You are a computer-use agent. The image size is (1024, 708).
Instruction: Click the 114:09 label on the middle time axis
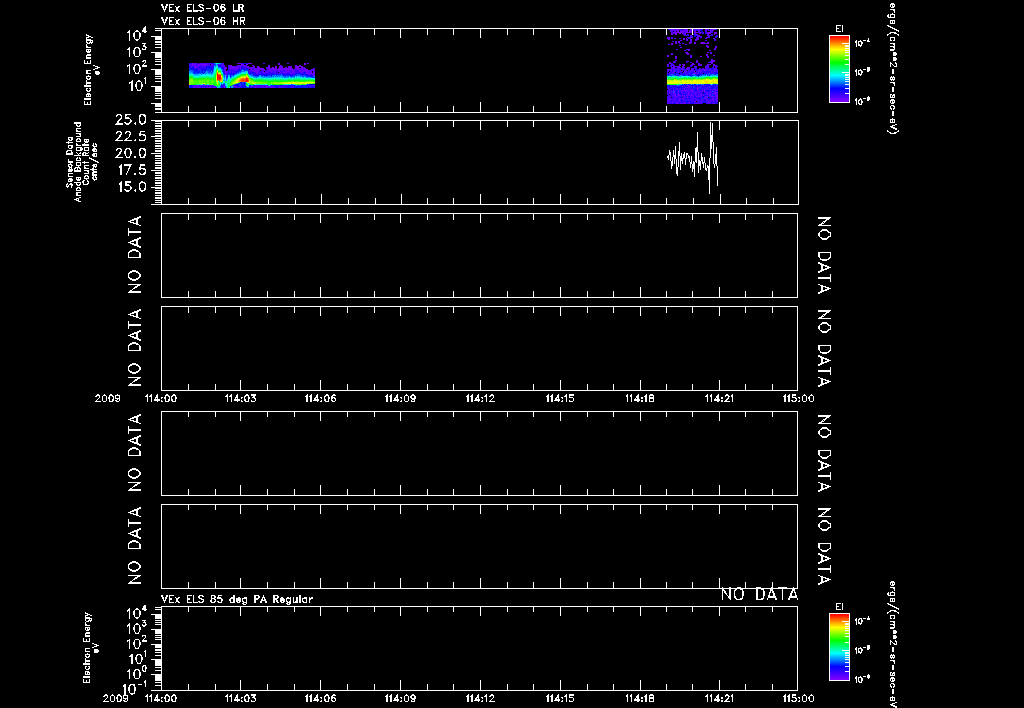point(400,398)
